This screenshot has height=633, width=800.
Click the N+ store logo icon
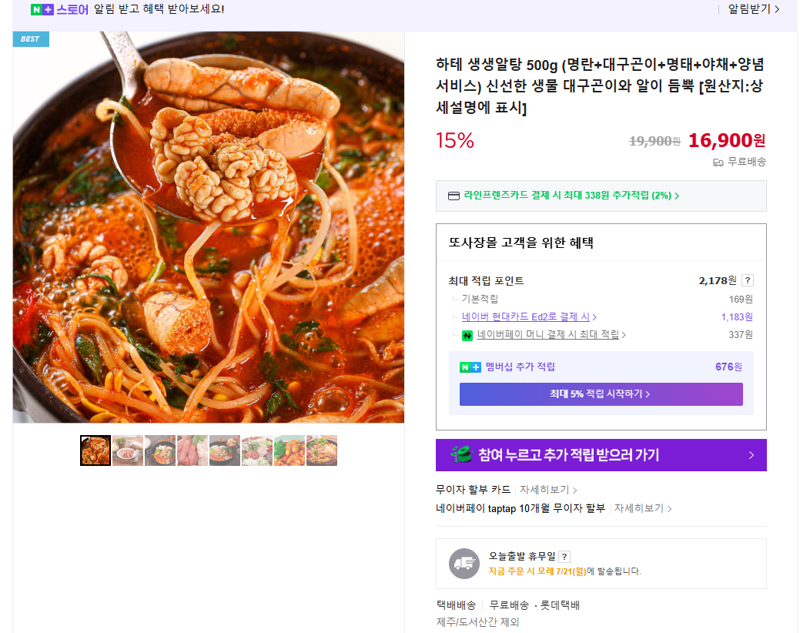coord(42,10)
